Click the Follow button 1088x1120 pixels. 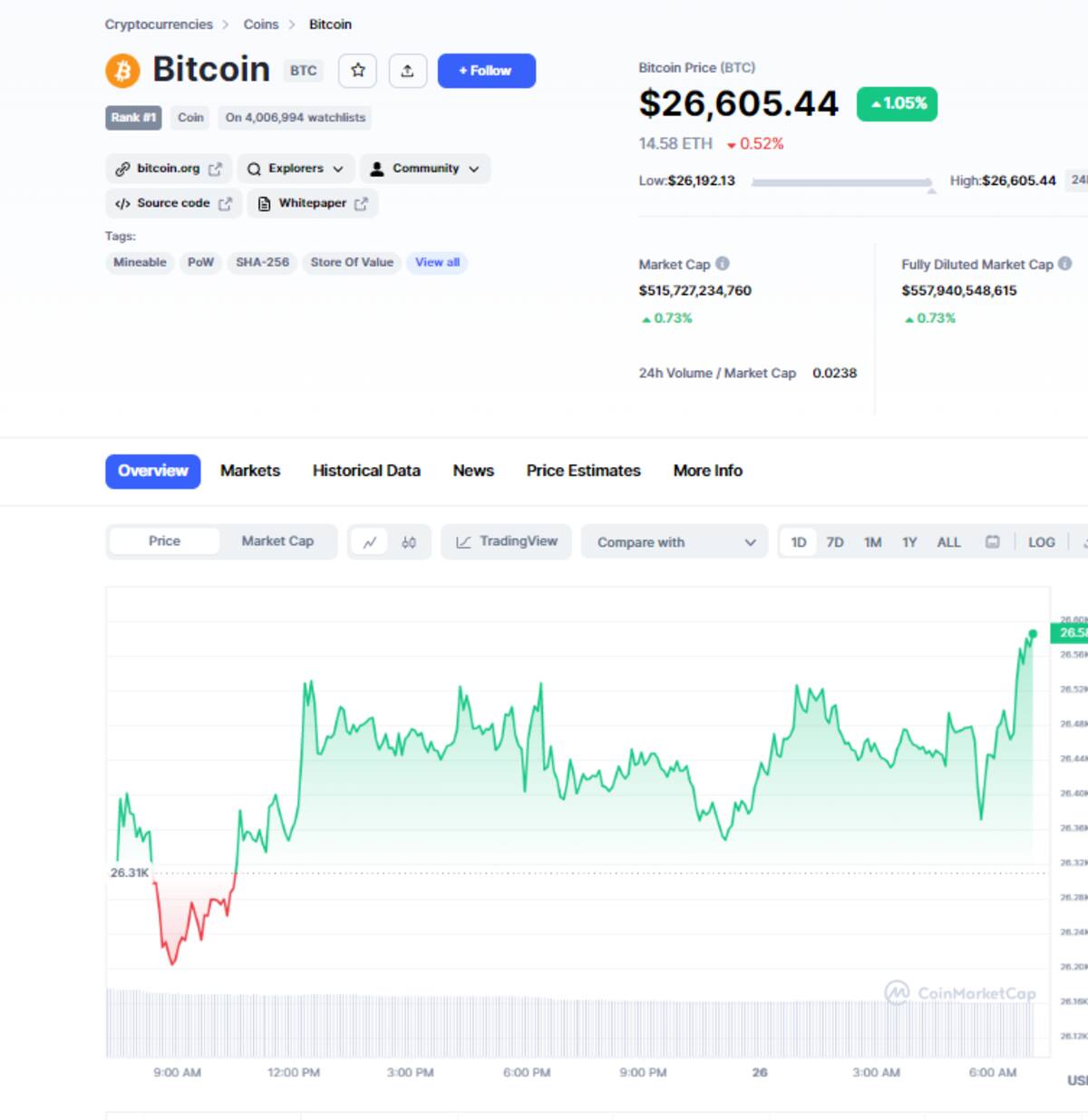point(486,71)
